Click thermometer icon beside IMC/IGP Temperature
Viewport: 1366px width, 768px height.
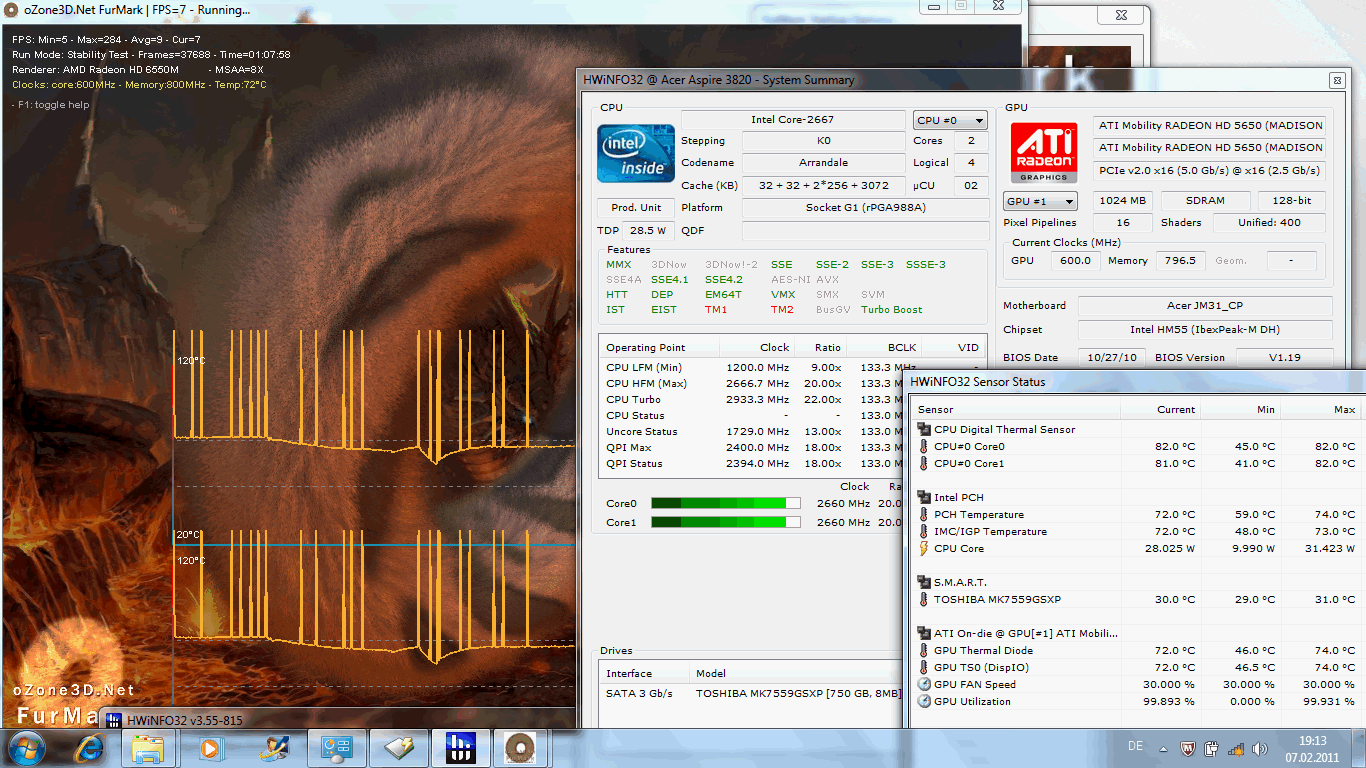pyautogui.click(x=924, y=532)
